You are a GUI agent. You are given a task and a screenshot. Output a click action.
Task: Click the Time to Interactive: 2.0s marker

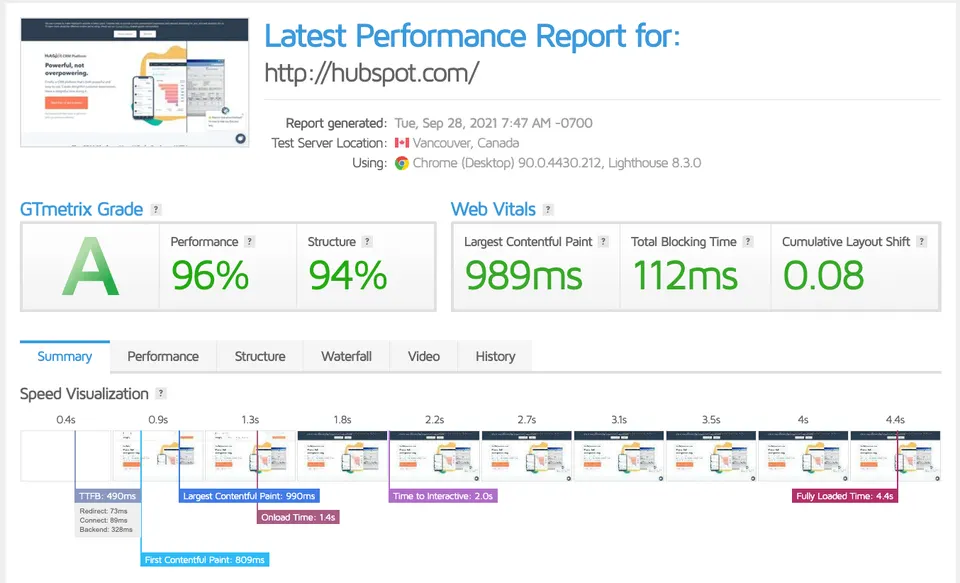[x=443, y=496]
